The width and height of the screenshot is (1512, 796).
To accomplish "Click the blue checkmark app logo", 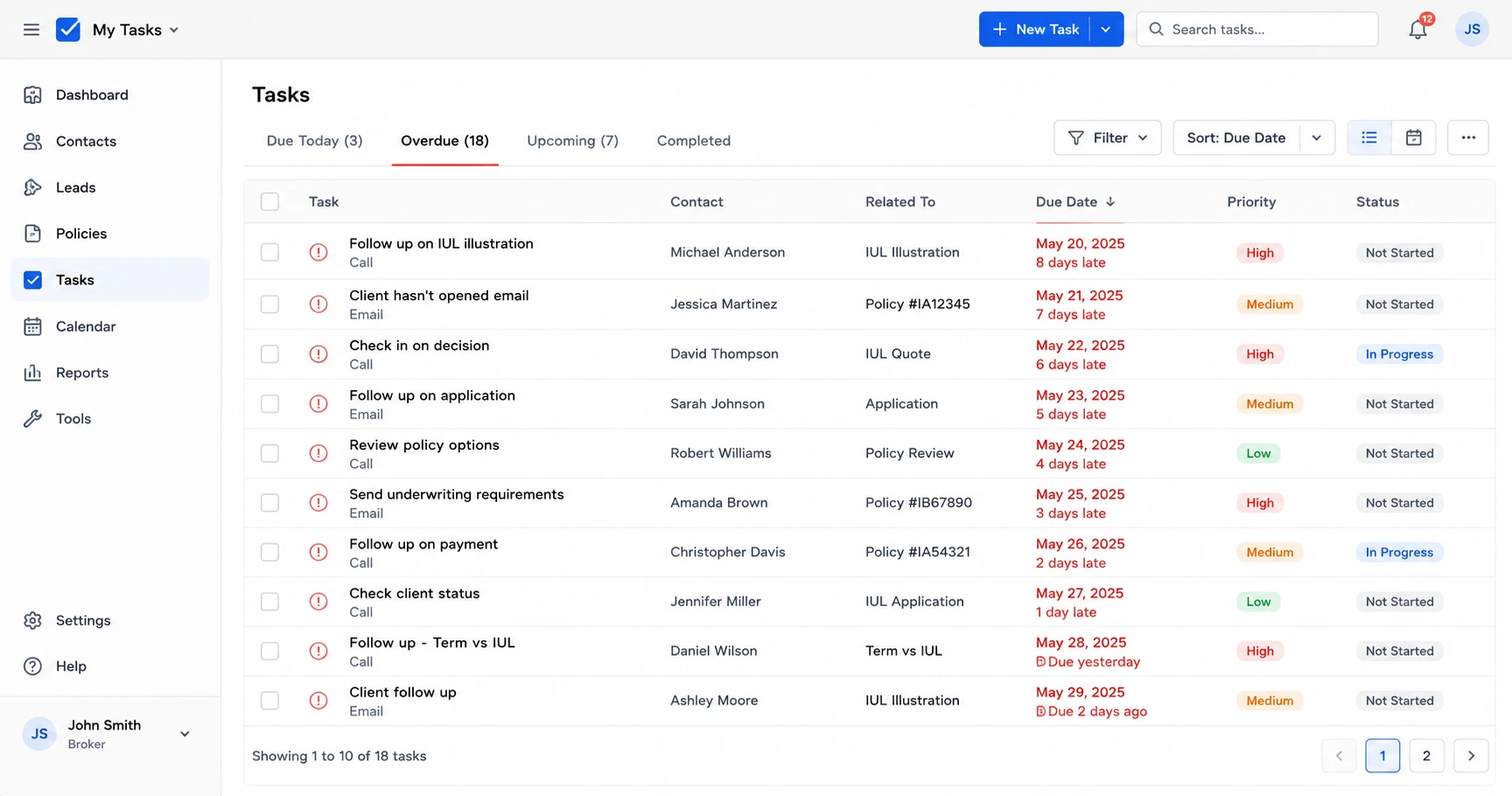I will pyautogui.click(x=68, y=30).
